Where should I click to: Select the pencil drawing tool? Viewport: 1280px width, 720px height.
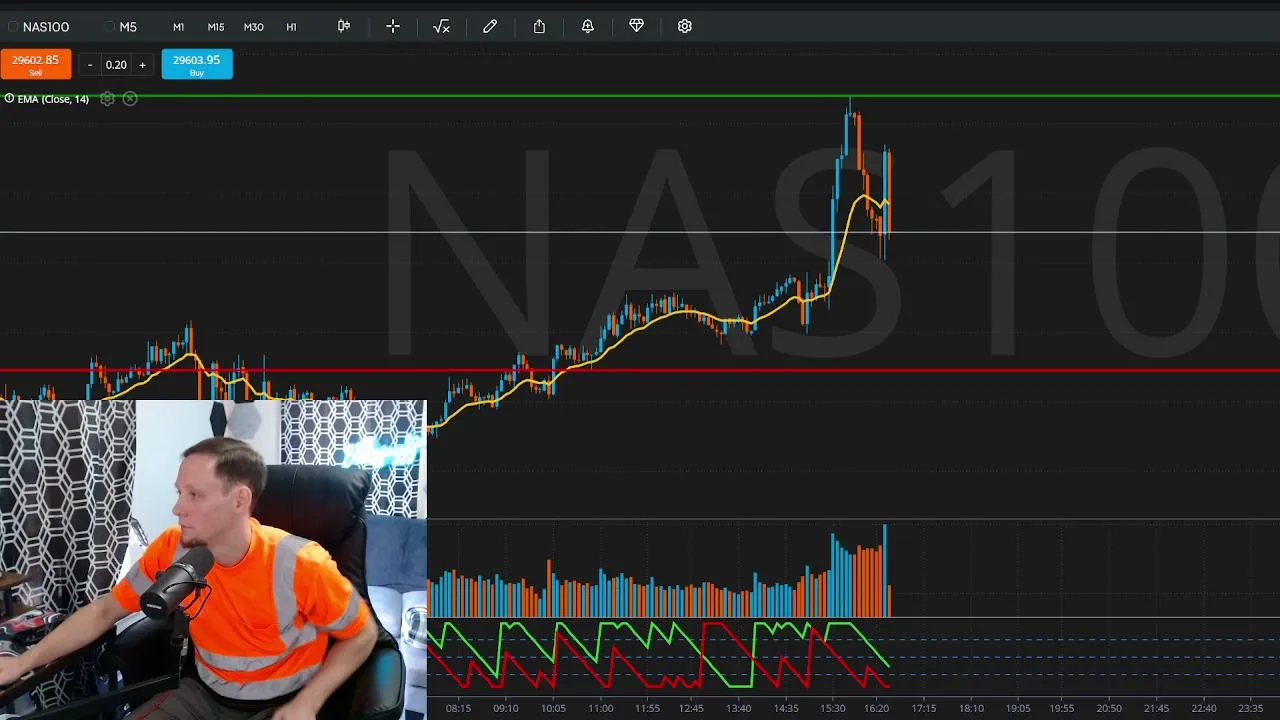[490, 26]
